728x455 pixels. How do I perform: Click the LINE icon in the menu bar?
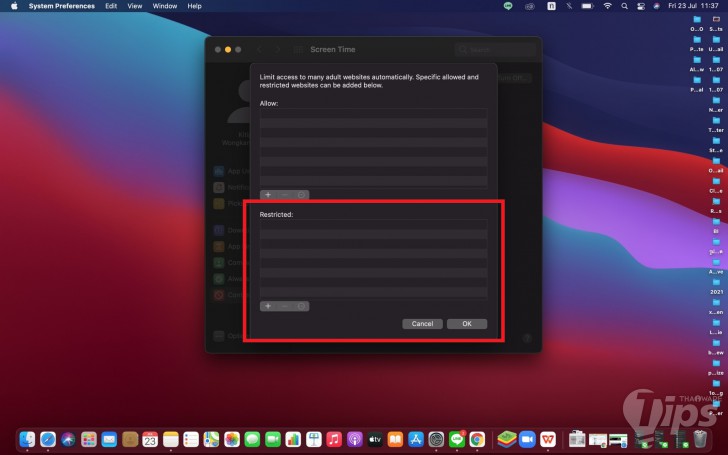[x=508, y=6]
